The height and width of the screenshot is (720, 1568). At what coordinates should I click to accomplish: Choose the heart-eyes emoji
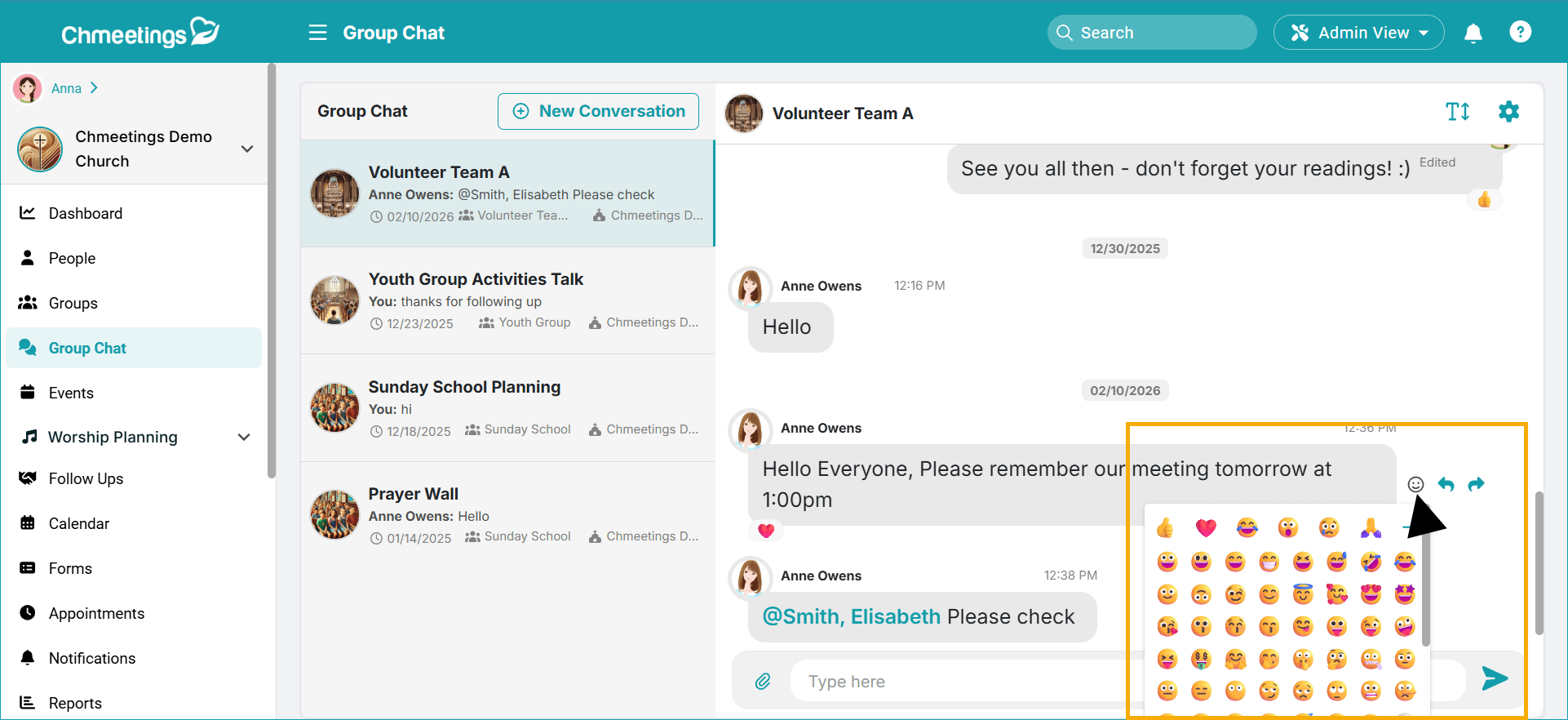[1371, 593]
